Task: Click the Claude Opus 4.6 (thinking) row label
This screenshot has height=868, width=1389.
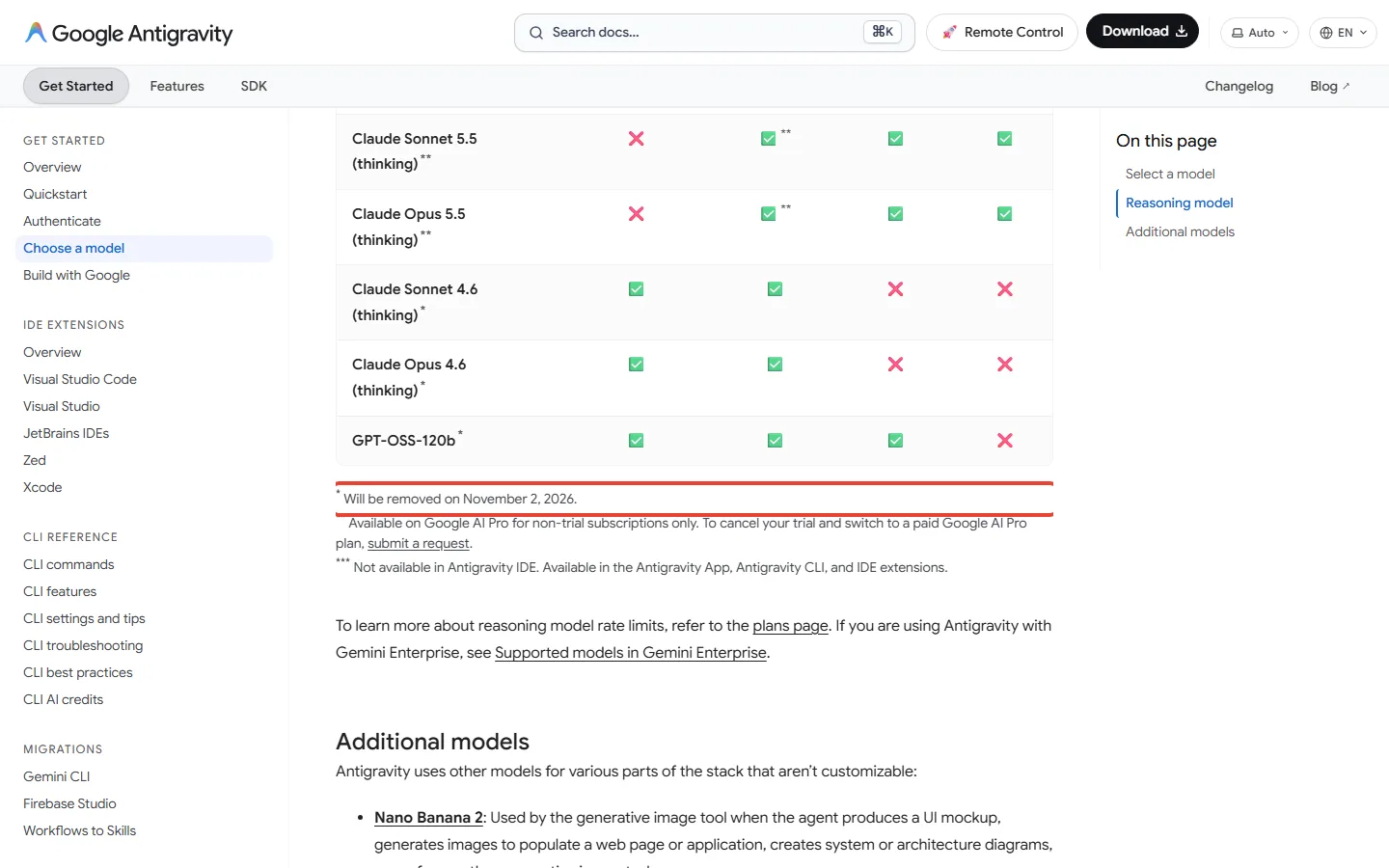Action: click(x=409, y=377)
